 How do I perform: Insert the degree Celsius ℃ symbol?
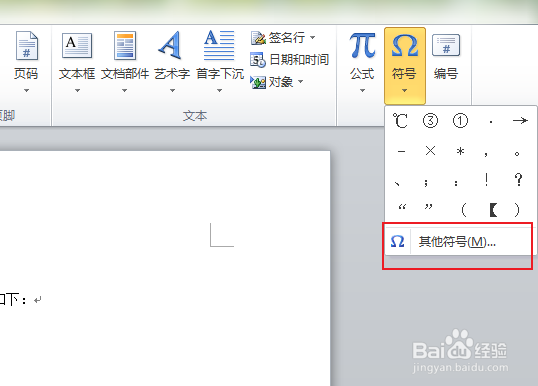(400, 121)
